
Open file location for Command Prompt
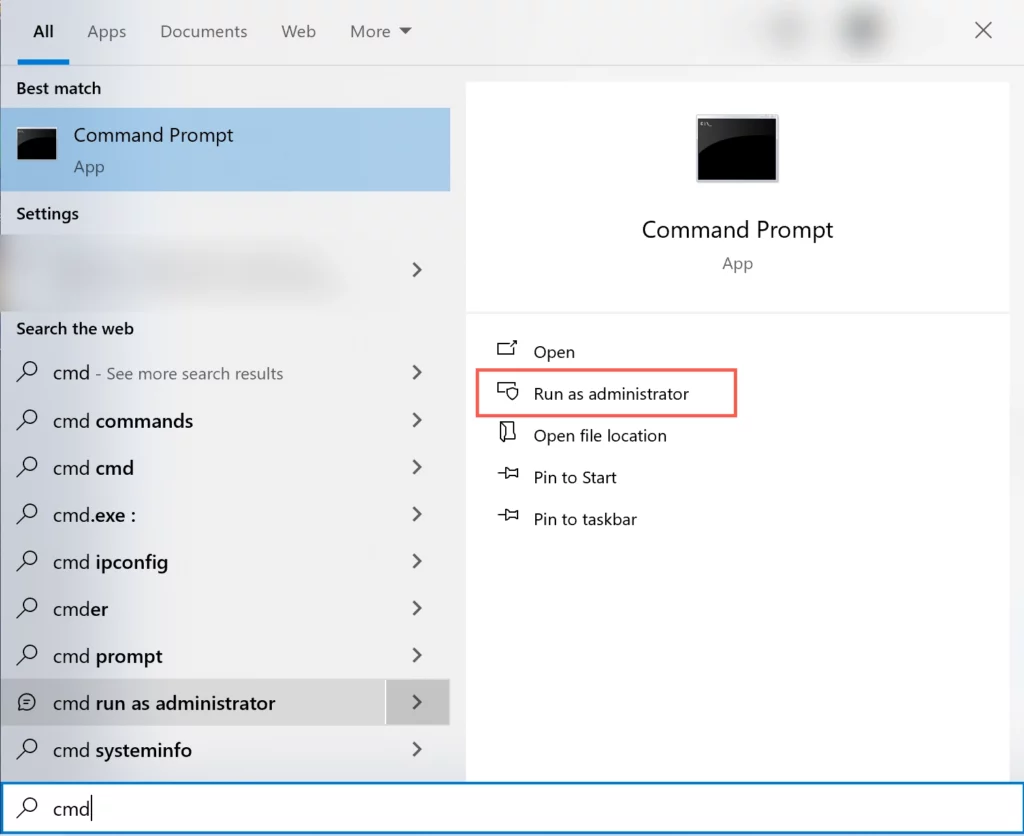click(x=508, y=435)
